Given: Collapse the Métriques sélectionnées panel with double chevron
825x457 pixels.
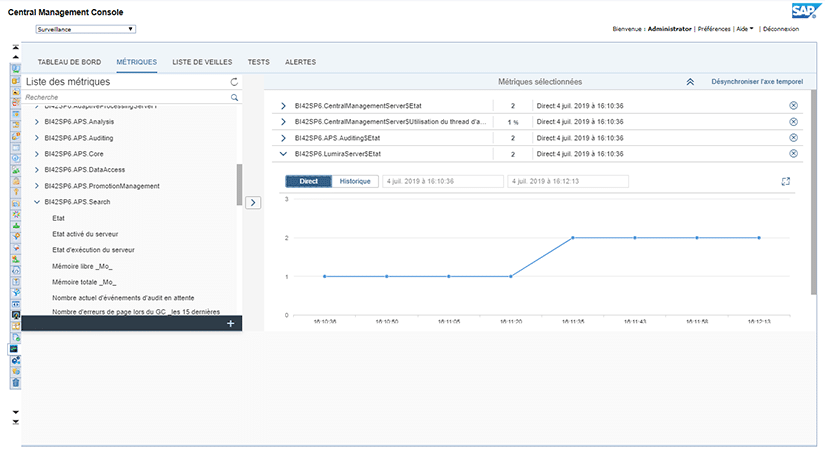Looking at the screenshot, I should click(690, 82).
